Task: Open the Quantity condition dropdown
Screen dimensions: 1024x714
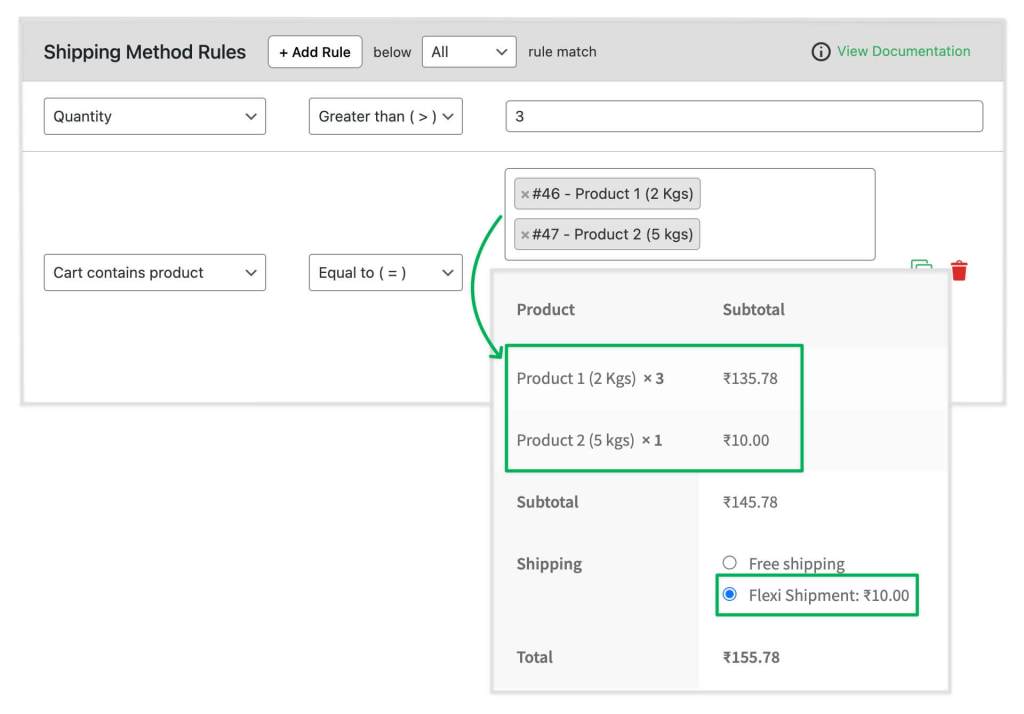Action: coord(155,116)
